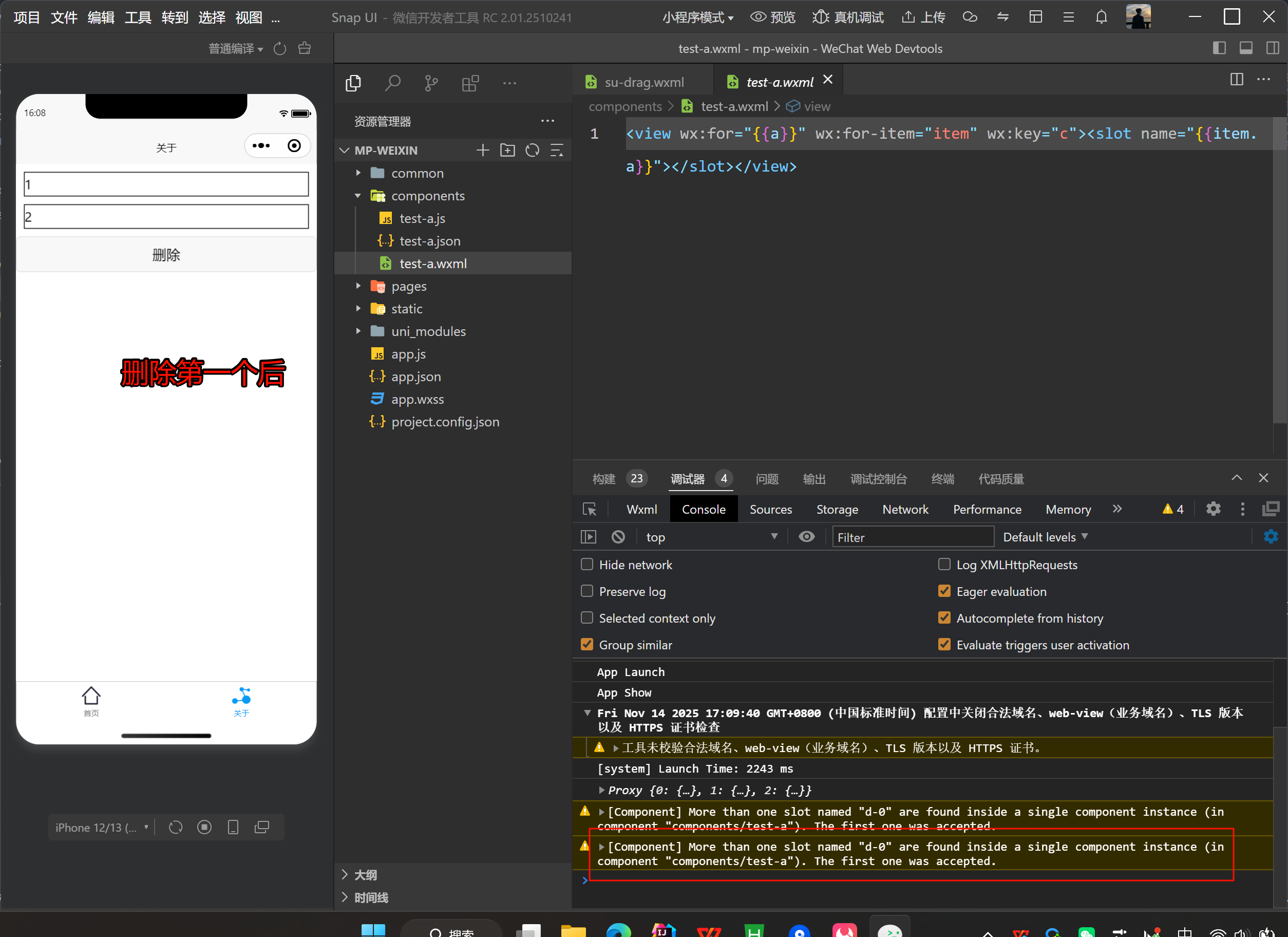
Task: Uncheck the Group similar checkbox
Action: click(587, 644)
